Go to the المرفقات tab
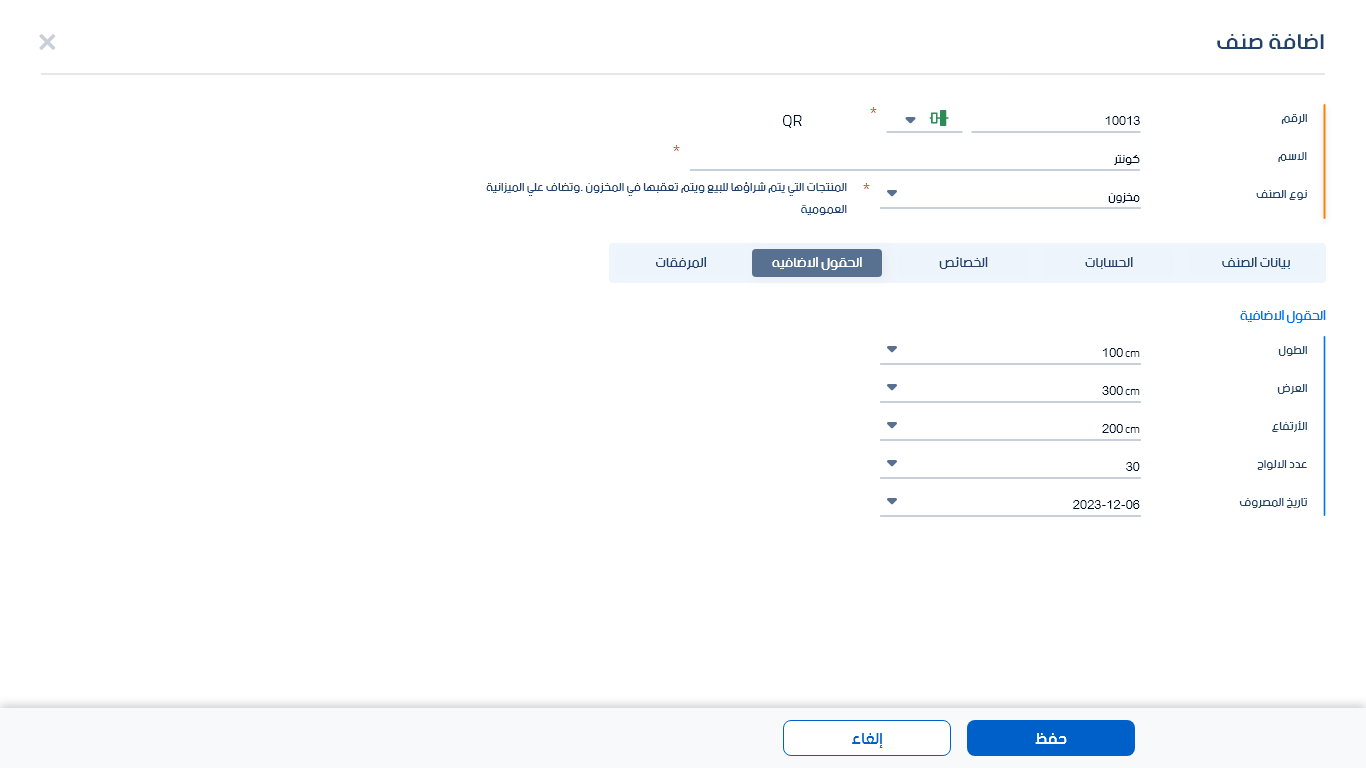This screenshot has height=768, width=1366. click(681, 263)
